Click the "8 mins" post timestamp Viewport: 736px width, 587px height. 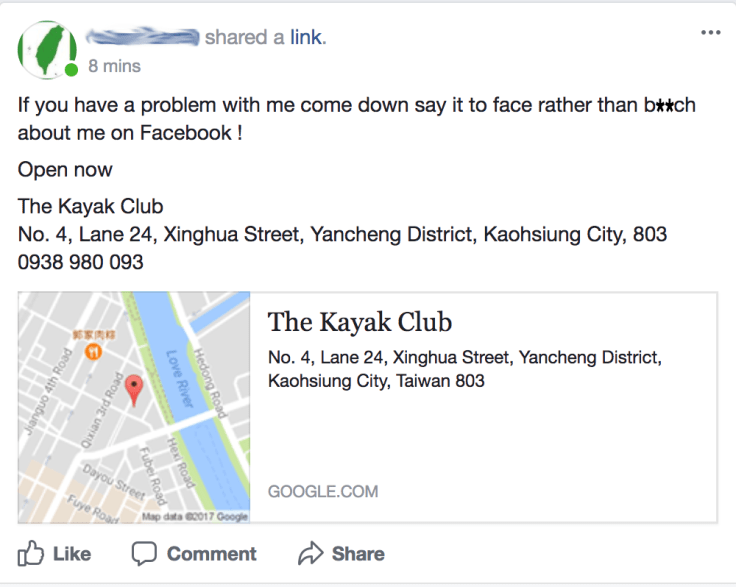click(x=115, y=66)
